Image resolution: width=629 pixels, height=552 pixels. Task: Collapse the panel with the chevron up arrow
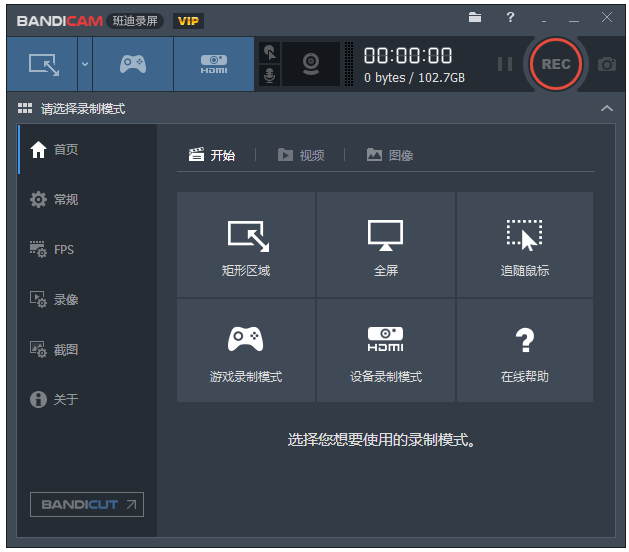(607, 108)
